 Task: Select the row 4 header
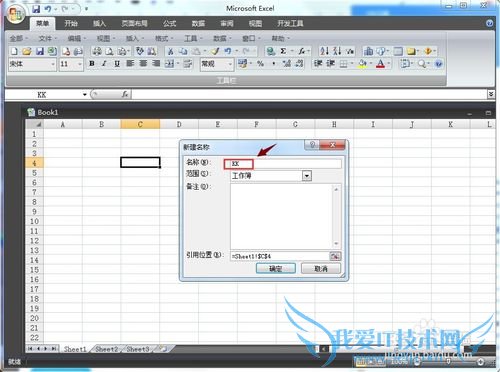pyautogui.click(x=34, y=163)
